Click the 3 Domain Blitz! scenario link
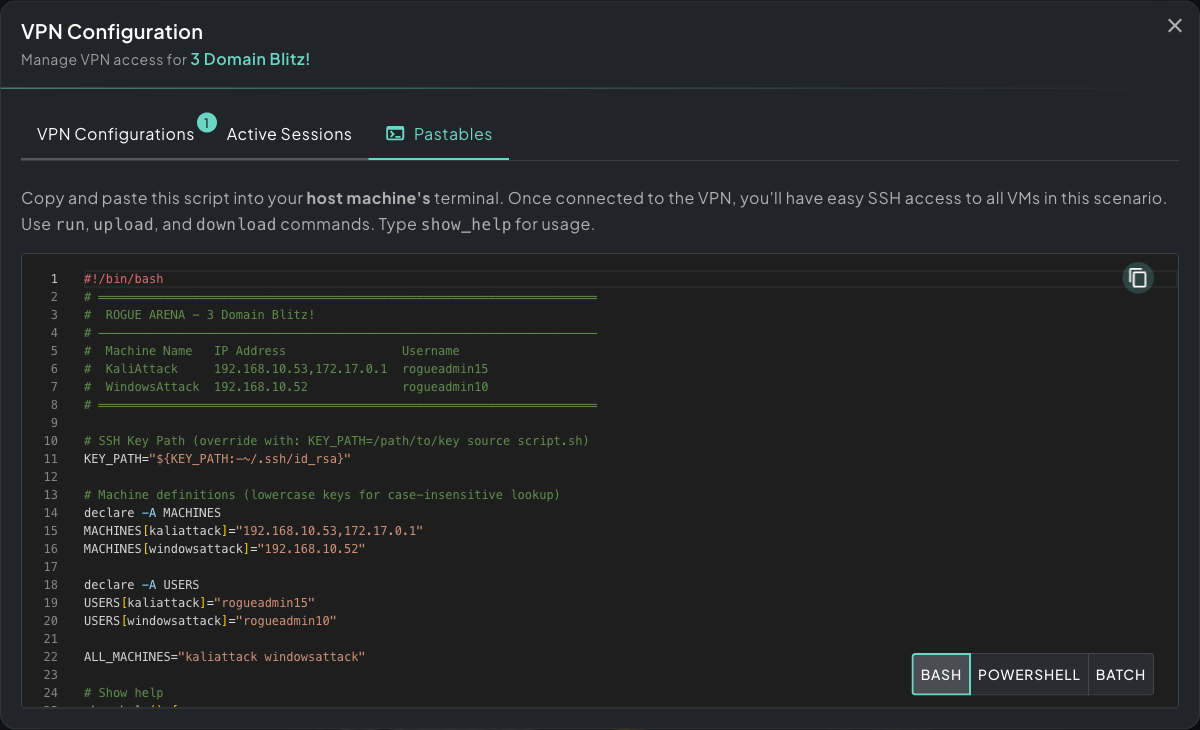1200x730 pixels. point(250,60)
